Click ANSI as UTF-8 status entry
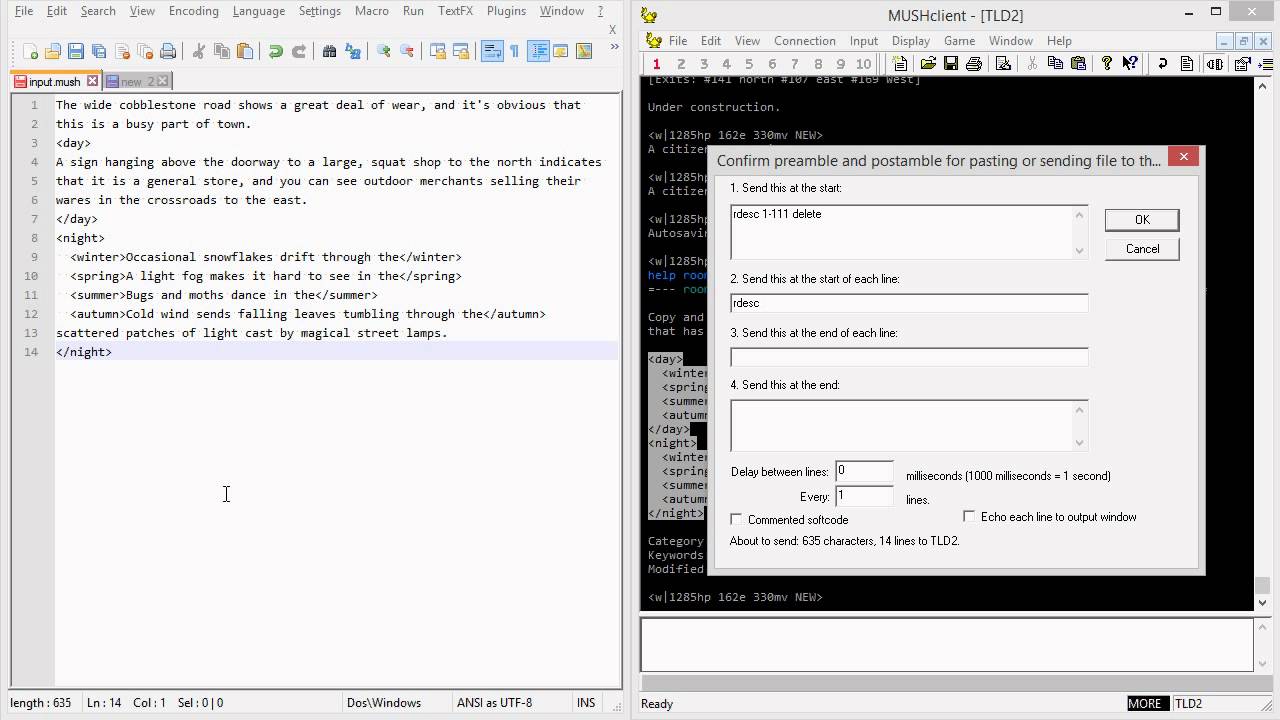This screenshot has height=720, width=1280. [x=494, y=703]
